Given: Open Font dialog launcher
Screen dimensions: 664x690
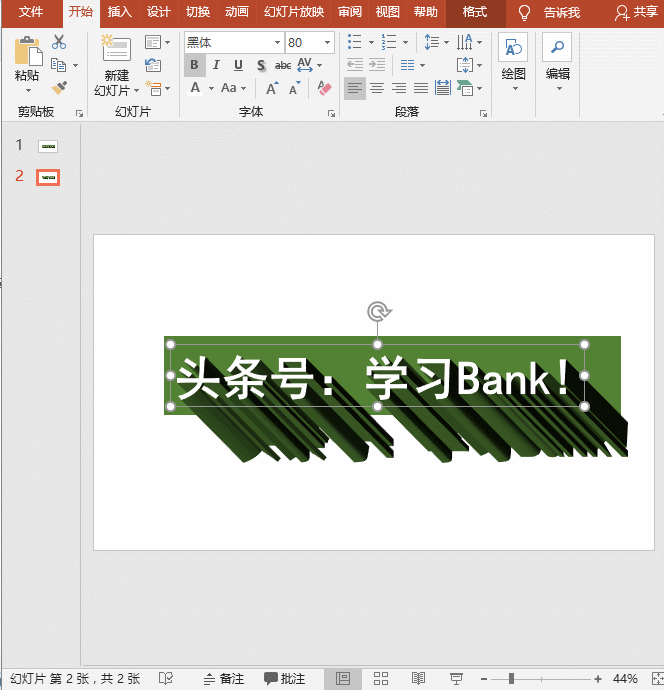Looking at the screenshot, I should coord(331,114).
